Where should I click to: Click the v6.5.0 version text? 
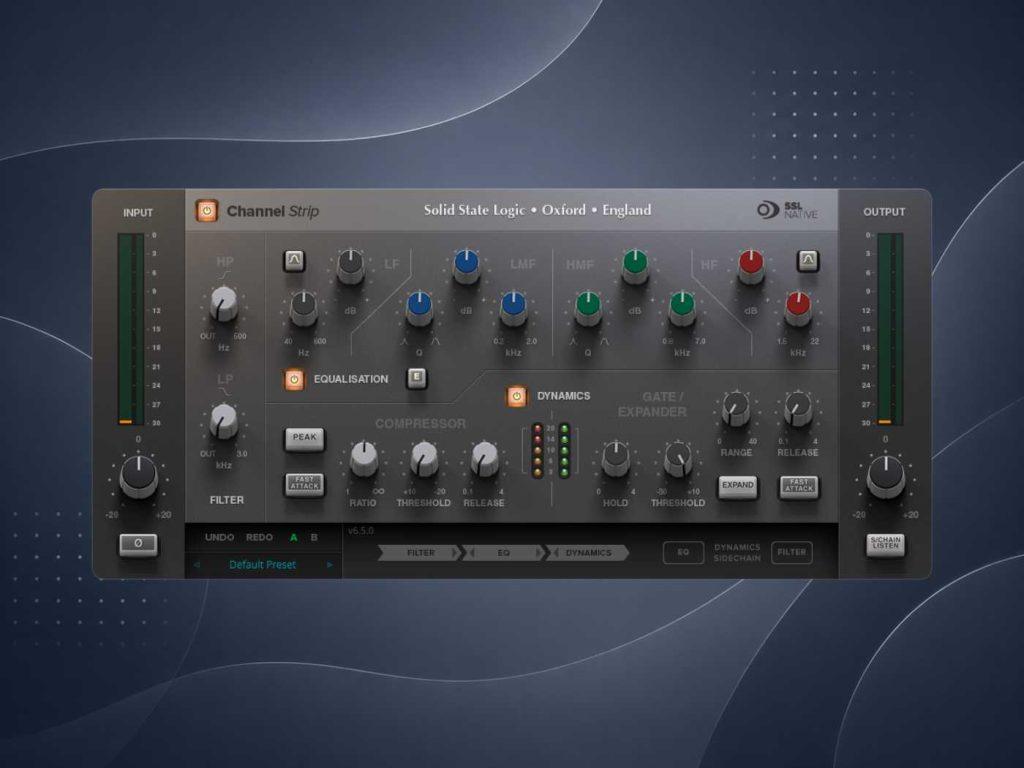coord(360,531)
